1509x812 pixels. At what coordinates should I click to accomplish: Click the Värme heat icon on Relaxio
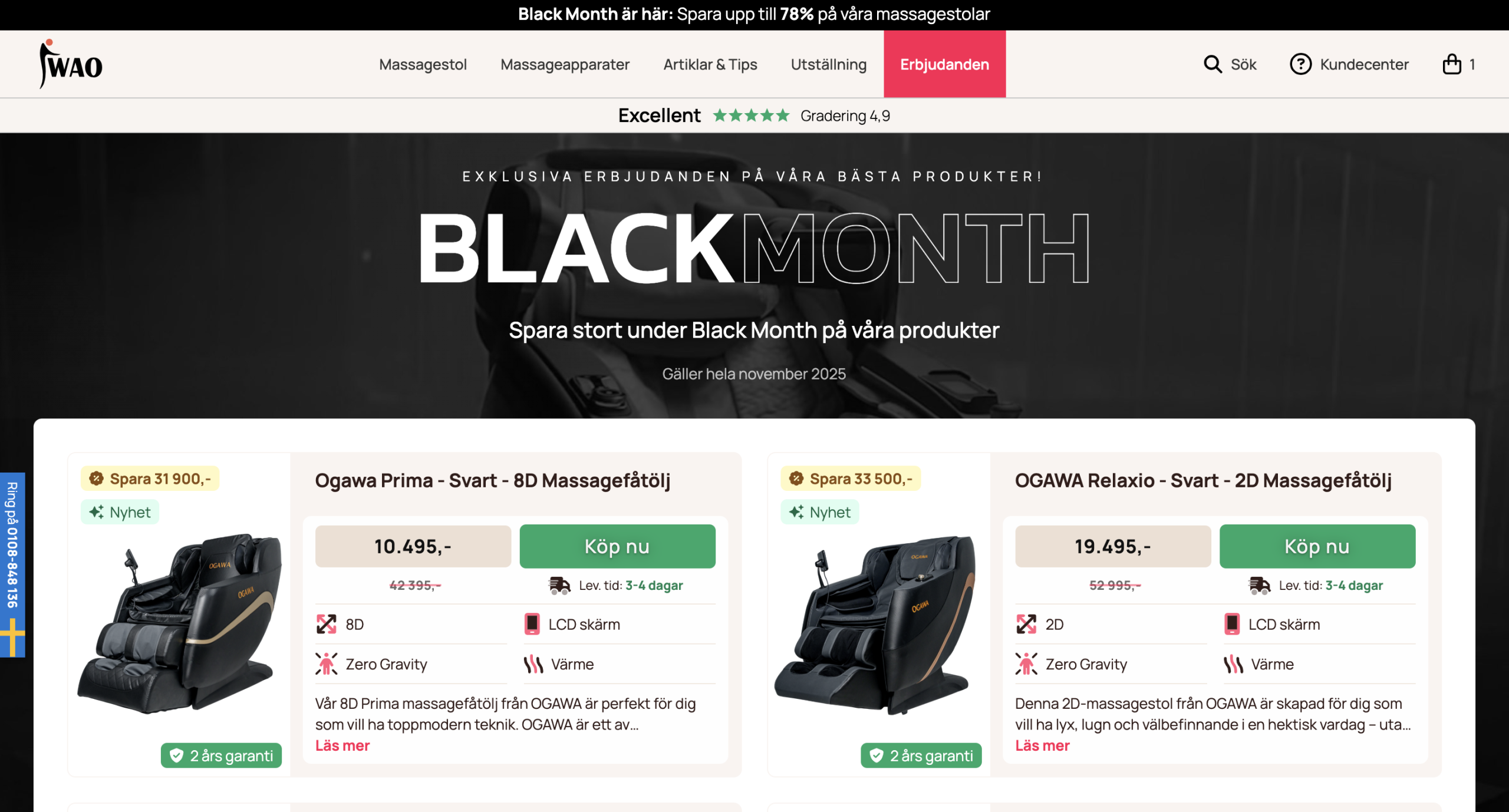click(1233, 664)
